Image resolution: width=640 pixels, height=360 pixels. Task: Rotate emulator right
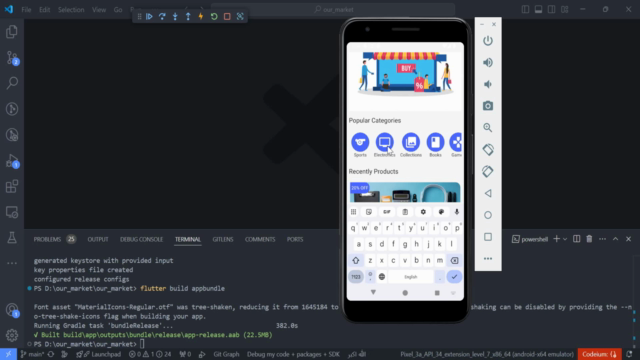pyautogui.click(x=488, y=171)
